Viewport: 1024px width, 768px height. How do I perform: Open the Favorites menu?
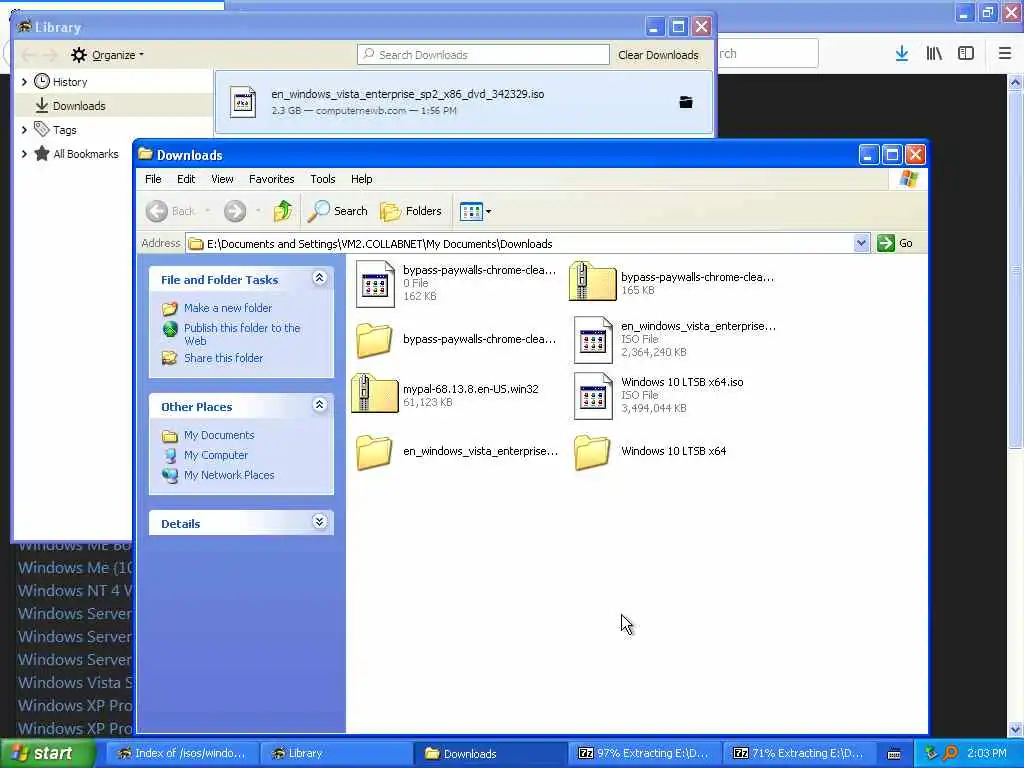272,179
